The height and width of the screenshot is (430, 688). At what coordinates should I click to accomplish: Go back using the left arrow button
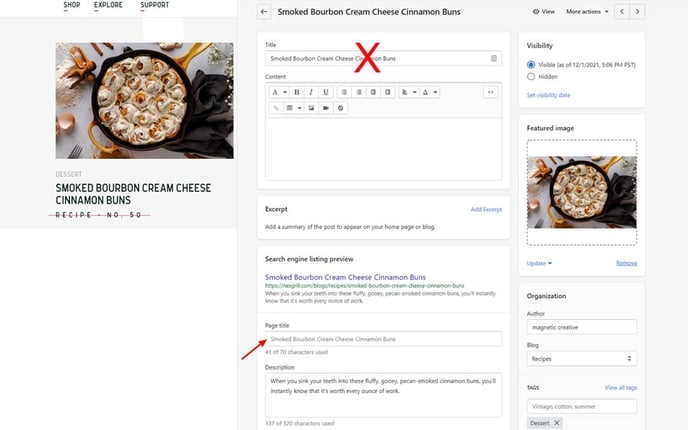click(x=264, y=12)
